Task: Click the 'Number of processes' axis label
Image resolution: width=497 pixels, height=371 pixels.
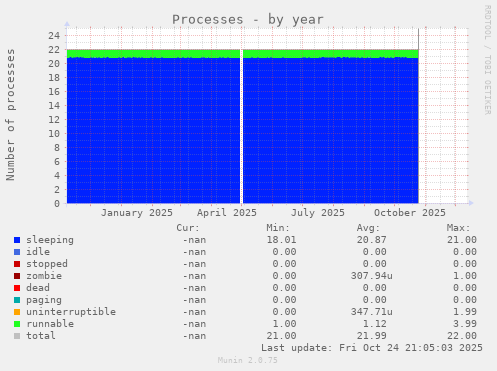Action: click(x=11, y=115)
